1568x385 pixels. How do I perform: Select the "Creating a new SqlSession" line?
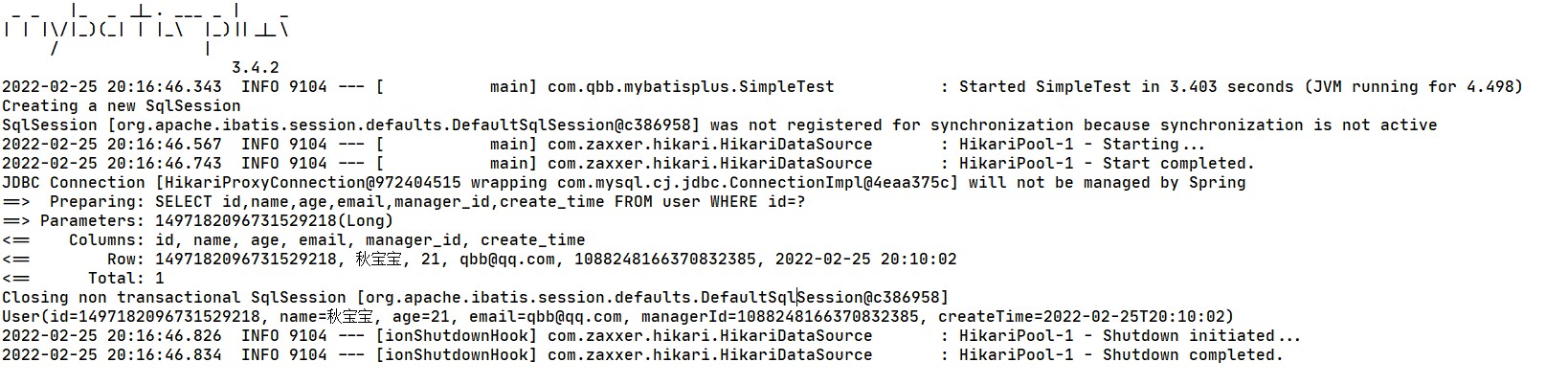pyautogui.click(x=121, y=106)
